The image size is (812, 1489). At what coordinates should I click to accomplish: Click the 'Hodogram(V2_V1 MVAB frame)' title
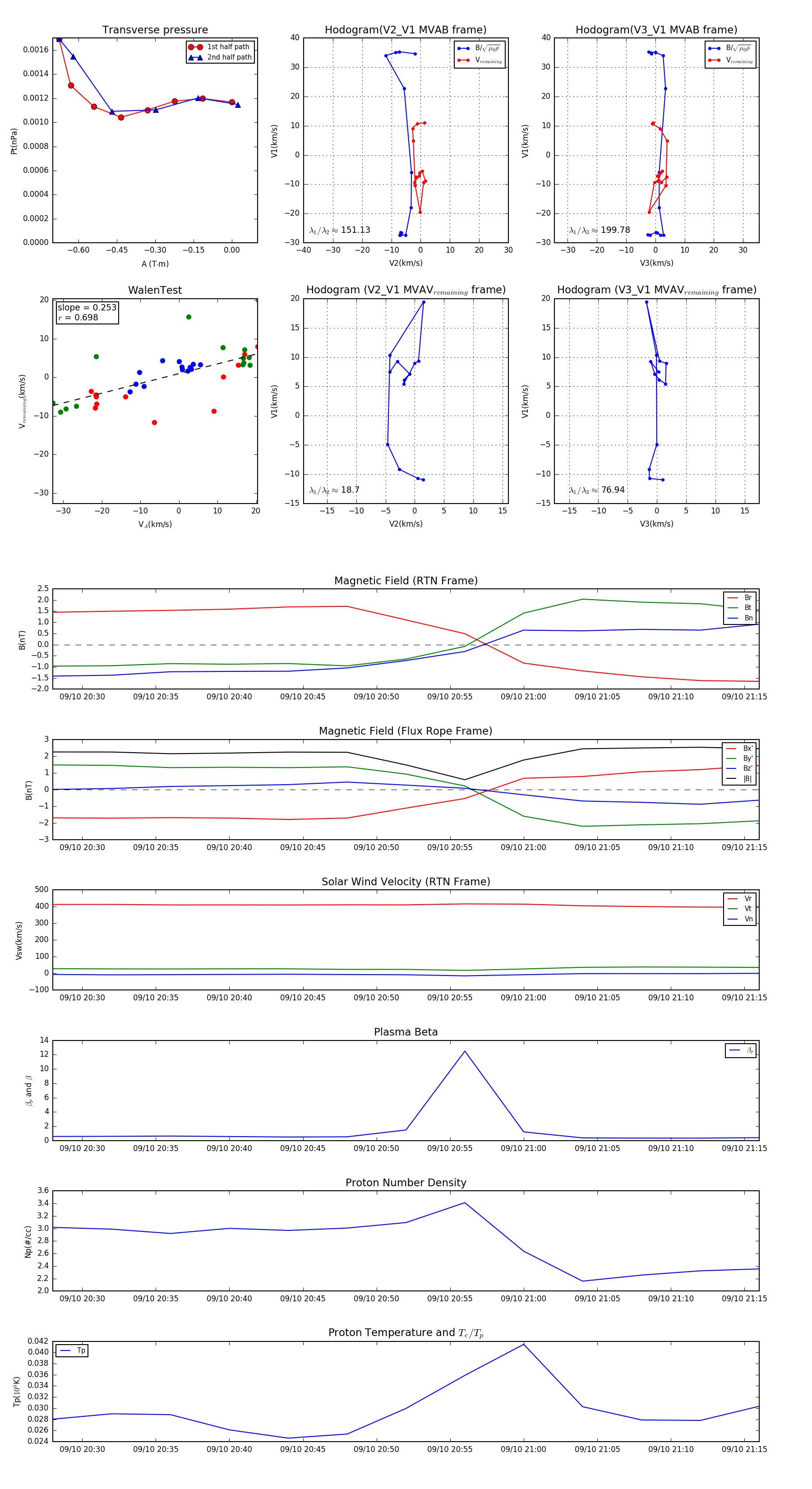[x=405, y=30]
